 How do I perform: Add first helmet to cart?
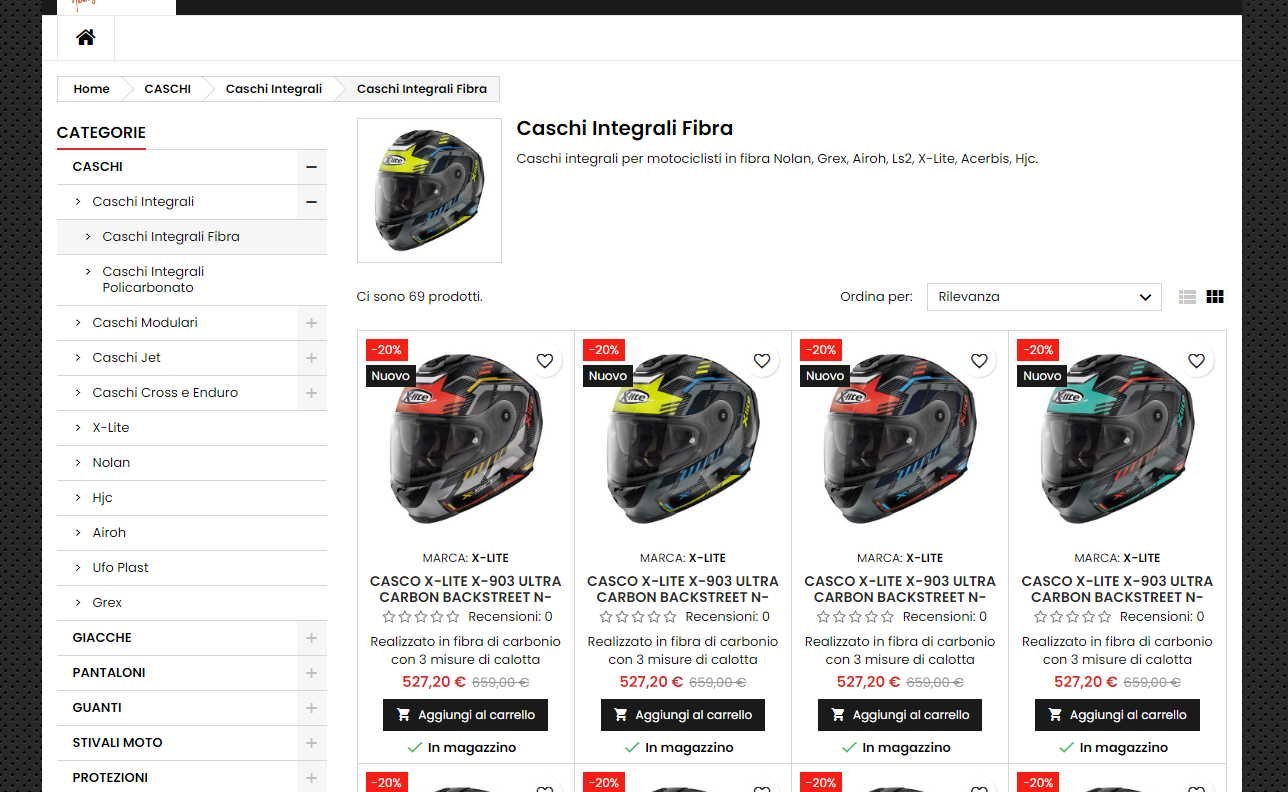[x=465, y=715]
